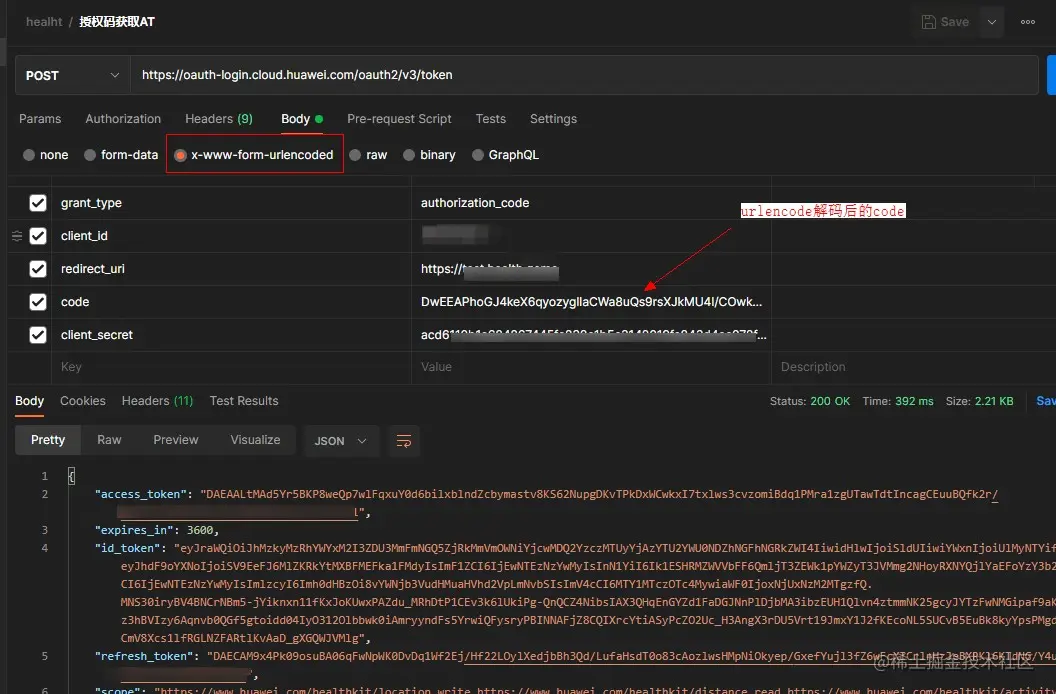Click the "id_token" key in response

128,548
